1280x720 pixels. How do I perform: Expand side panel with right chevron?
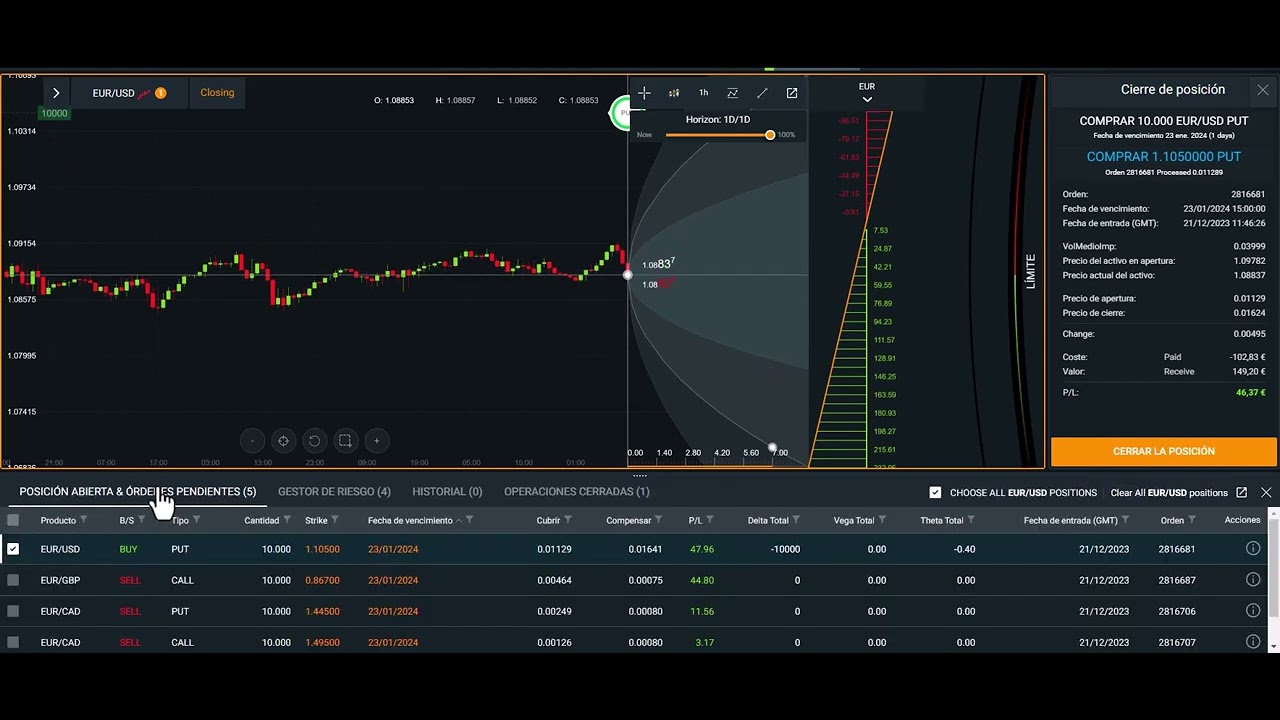56,93
